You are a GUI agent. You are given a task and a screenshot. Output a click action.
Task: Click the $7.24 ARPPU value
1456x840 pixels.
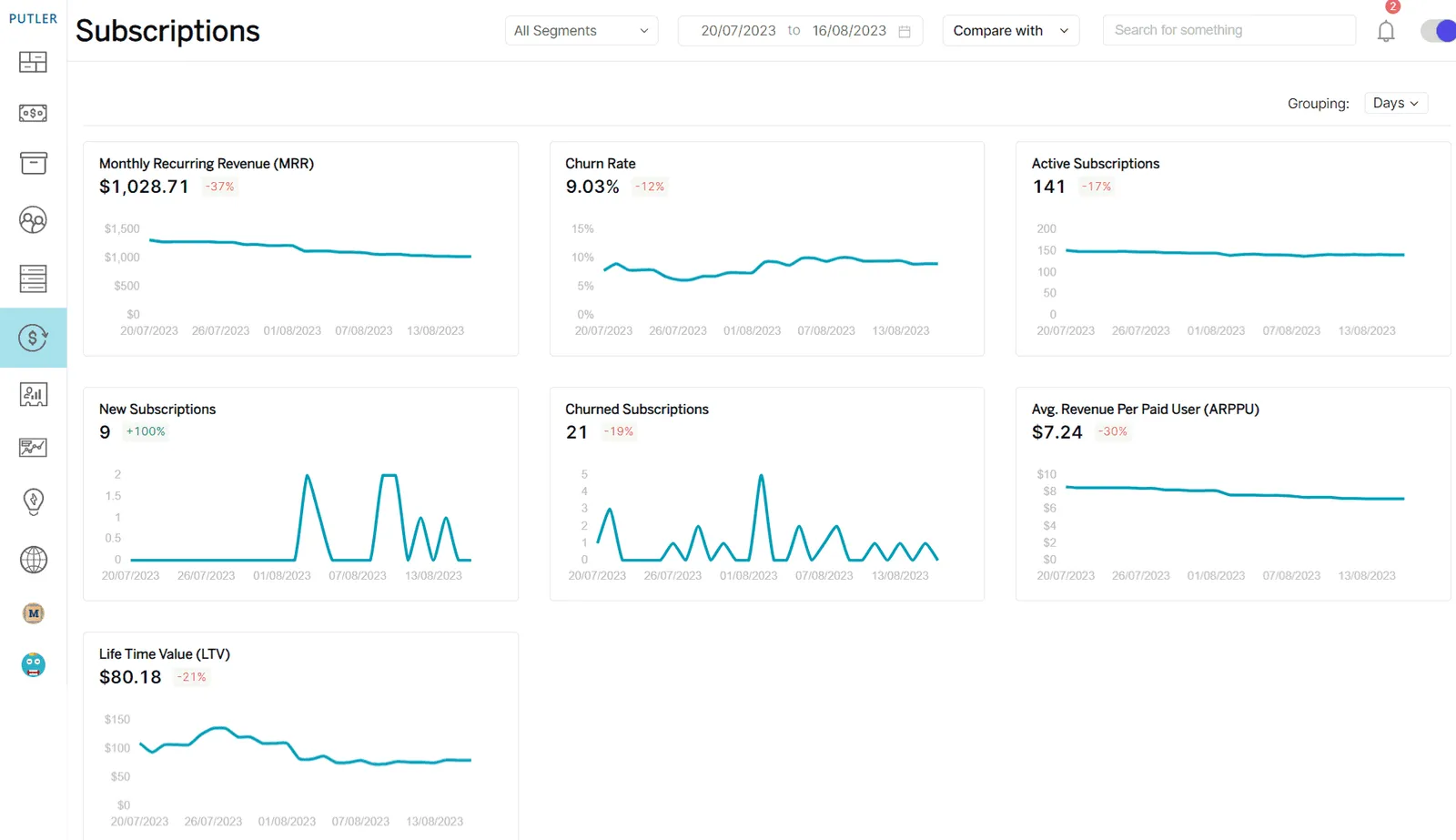tap(1057, 432)
